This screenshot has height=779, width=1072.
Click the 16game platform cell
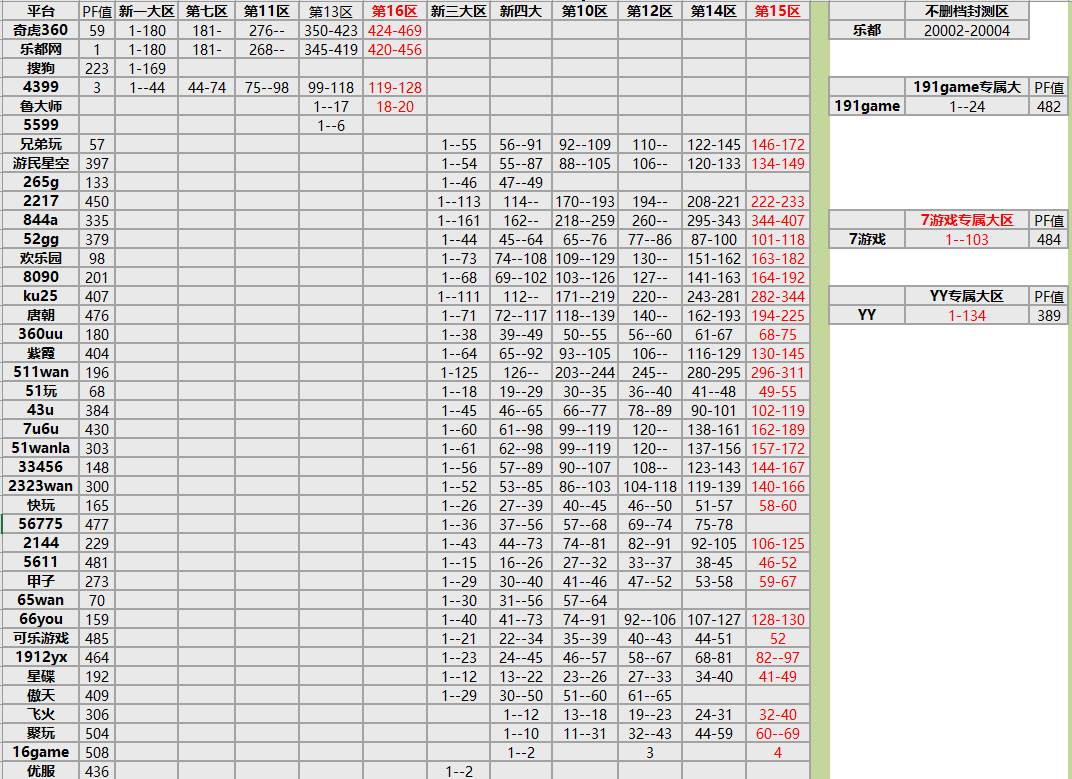pos(40,752)
